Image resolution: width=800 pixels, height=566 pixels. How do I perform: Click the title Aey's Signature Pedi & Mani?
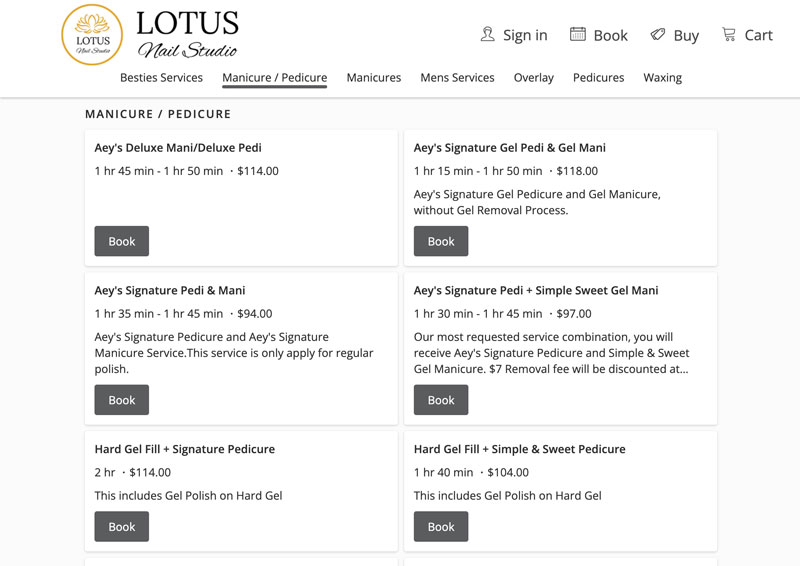170,290
